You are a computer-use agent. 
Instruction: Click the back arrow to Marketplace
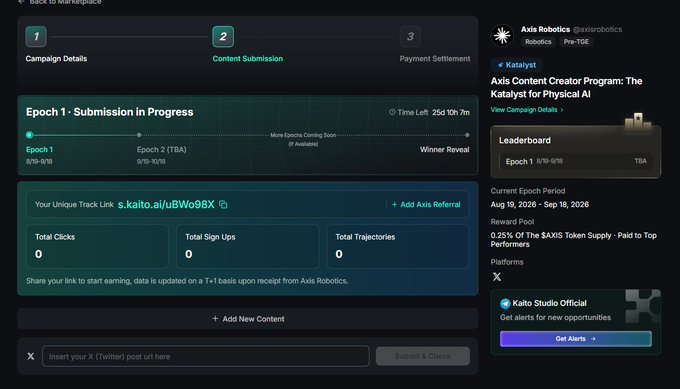21,2
